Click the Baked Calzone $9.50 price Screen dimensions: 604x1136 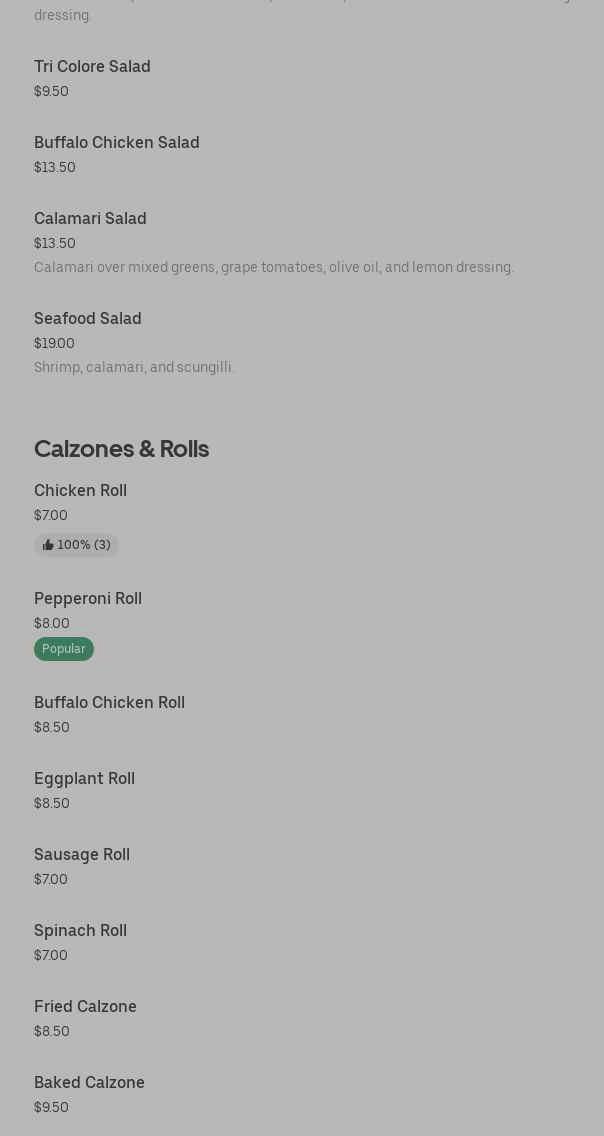[51, 1107]
